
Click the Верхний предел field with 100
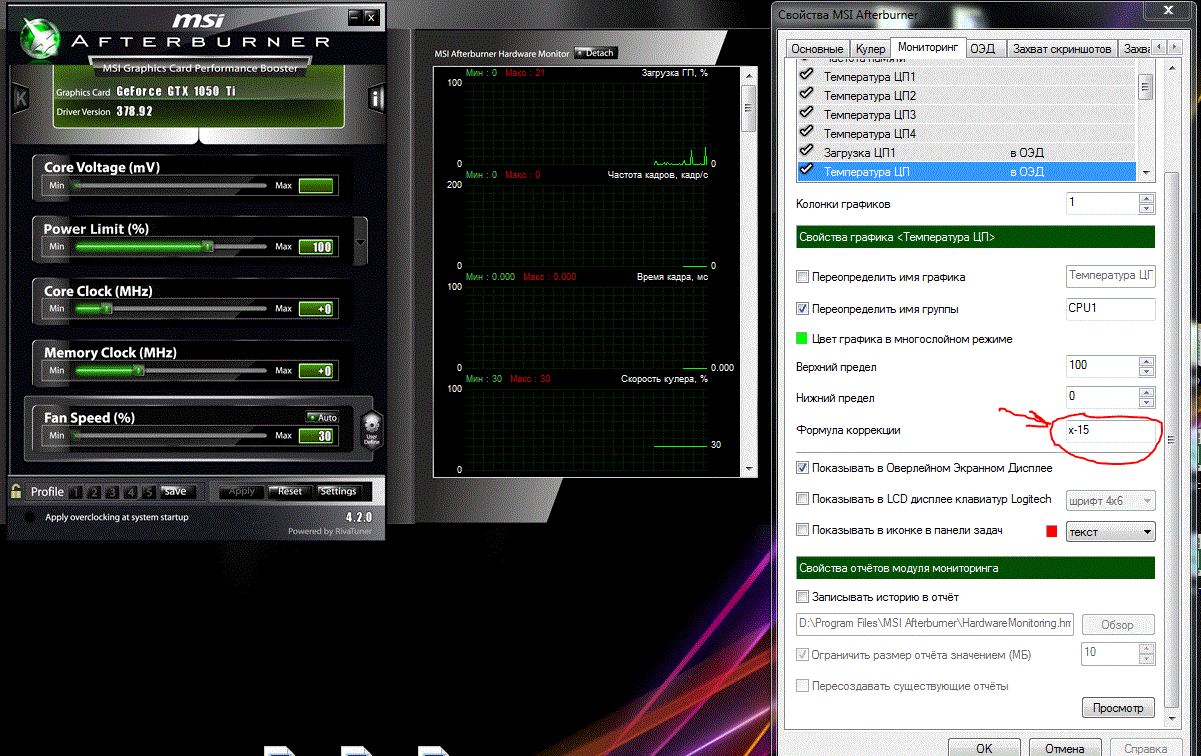1101,365
